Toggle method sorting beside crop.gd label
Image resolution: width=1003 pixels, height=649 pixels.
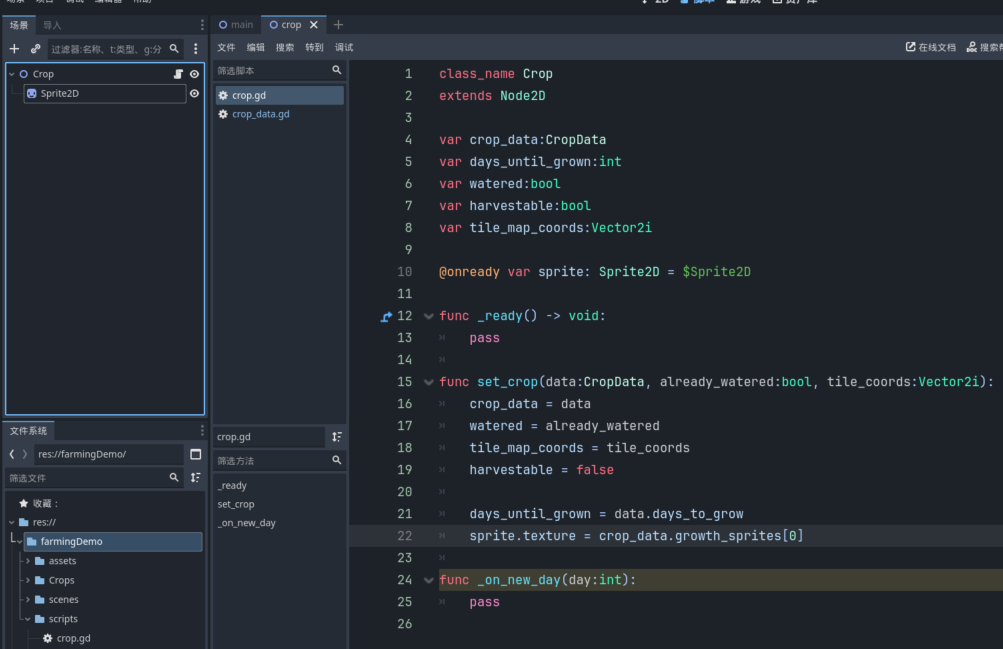pos(337,437)
